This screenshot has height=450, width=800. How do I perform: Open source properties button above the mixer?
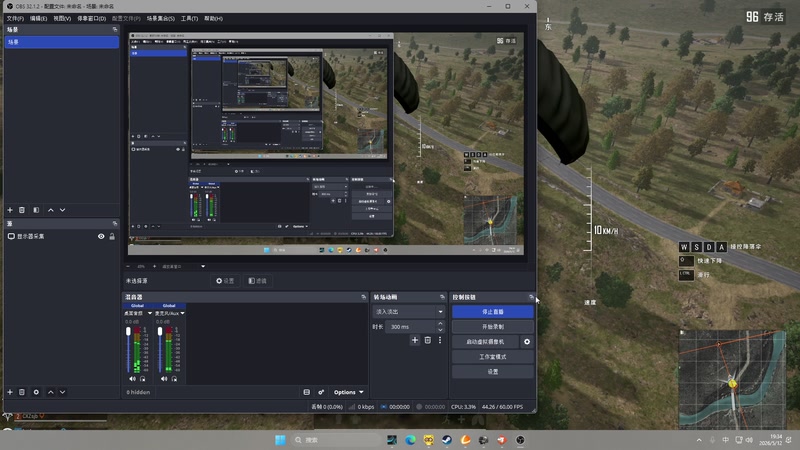[x=225, y=281]
